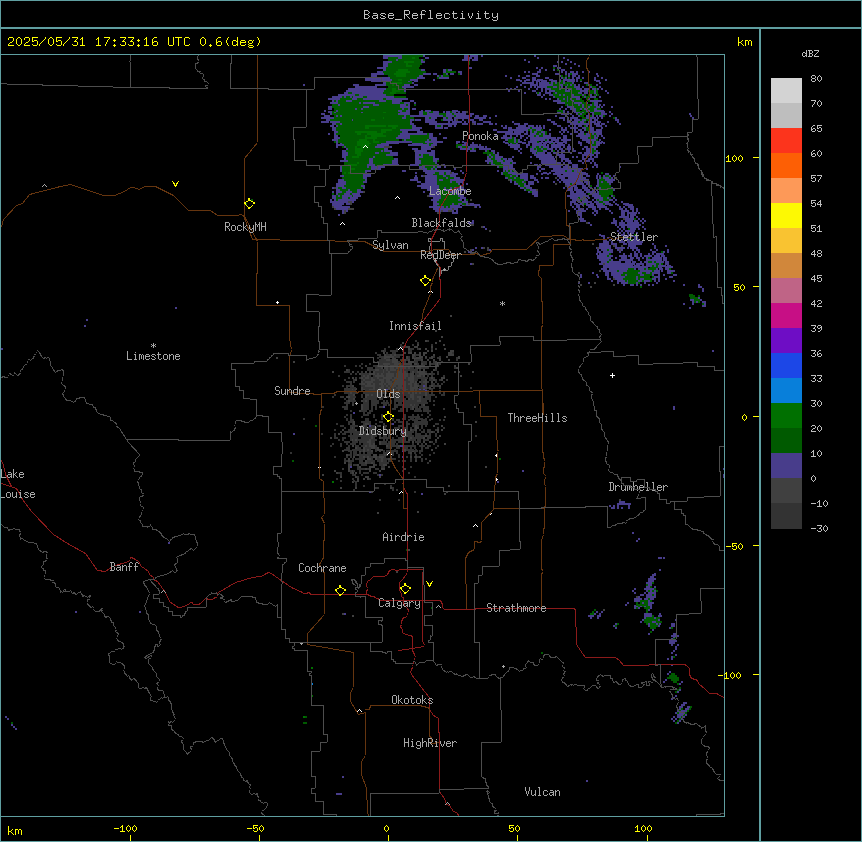Click the yellow diamond marker above RockyMH
Viewport: 862px width, 842px height.
click(250, 204)
